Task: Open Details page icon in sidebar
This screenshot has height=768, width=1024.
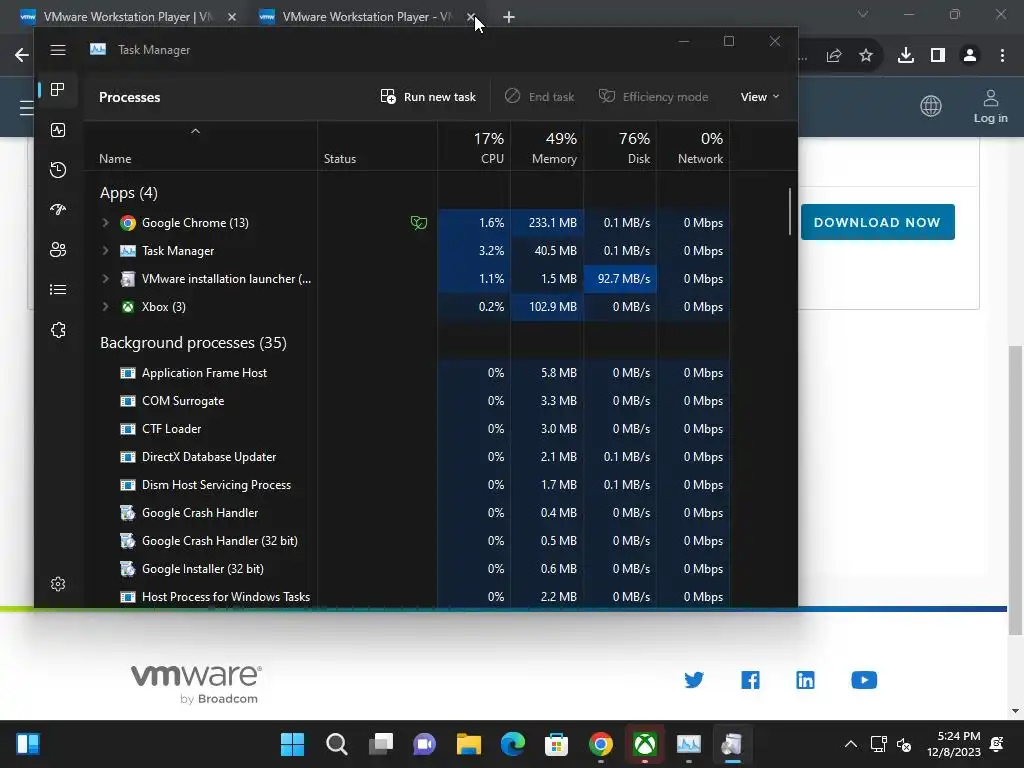Action: point(58,289)
